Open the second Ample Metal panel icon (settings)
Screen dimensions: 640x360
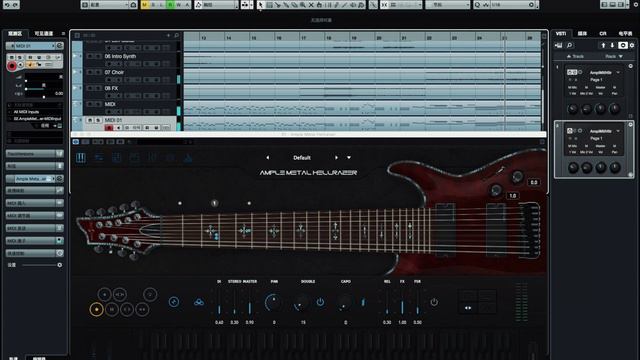99,158
